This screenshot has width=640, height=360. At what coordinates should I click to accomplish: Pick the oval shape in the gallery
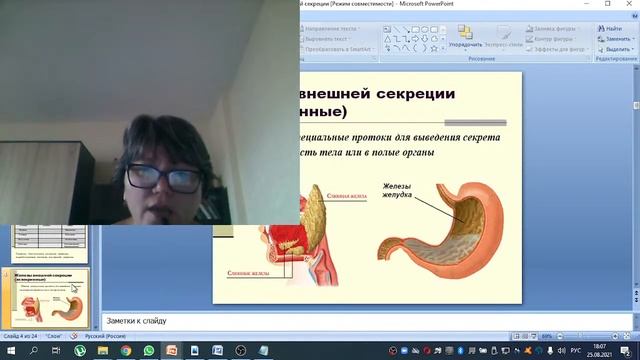click(424, 29)
